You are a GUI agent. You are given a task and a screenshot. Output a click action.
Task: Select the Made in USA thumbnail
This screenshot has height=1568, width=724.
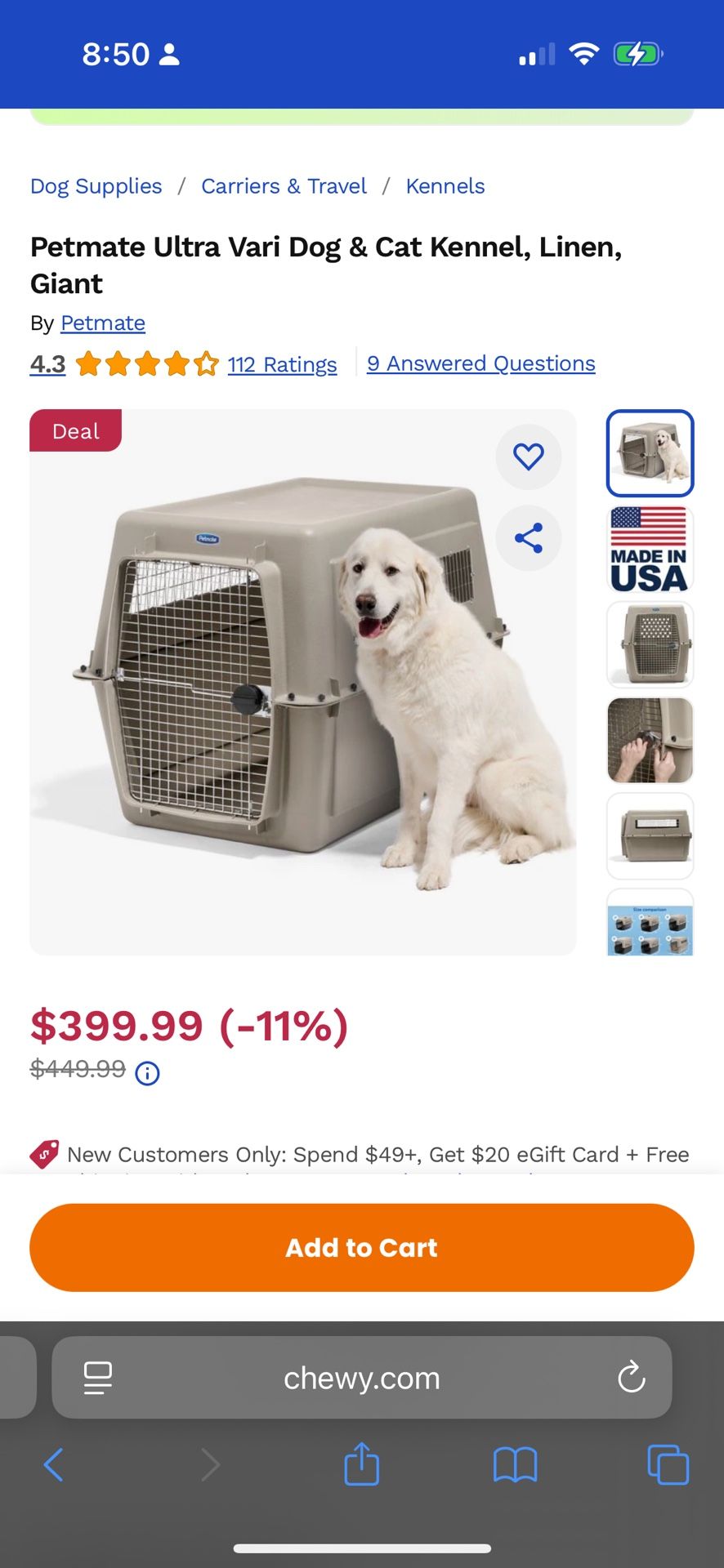(650, 549)
